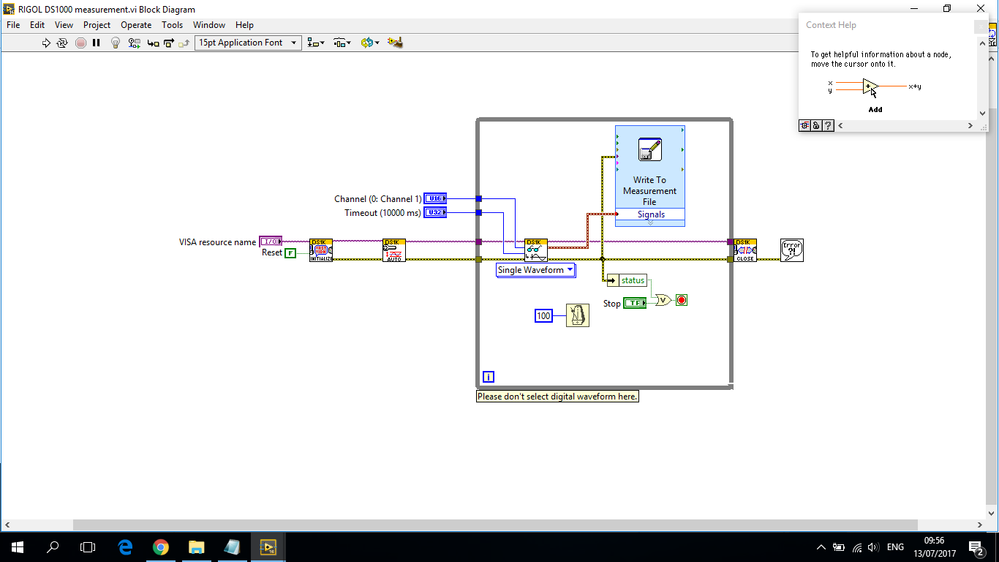
Task: Open the Window menu
Action: [x=209, y=25]
